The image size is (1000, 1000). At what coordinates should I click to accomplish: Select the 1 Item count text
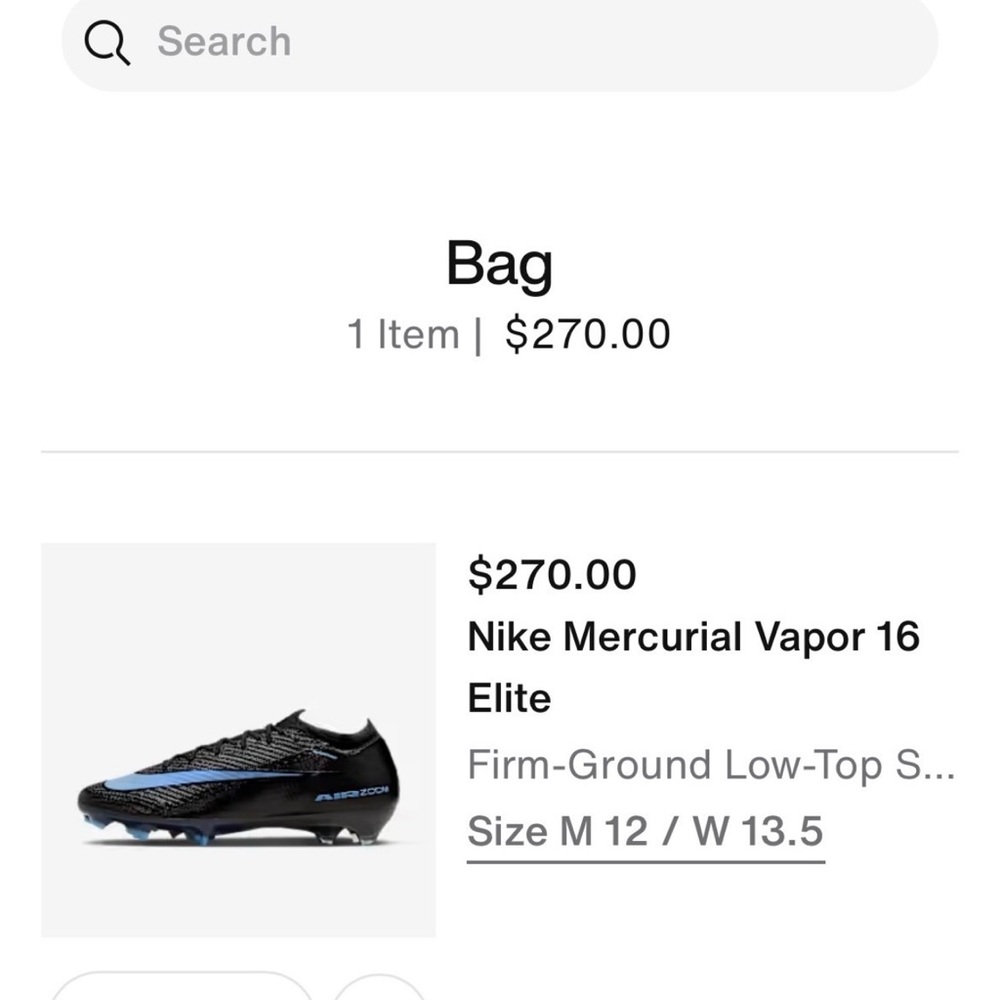click(403, 334)
